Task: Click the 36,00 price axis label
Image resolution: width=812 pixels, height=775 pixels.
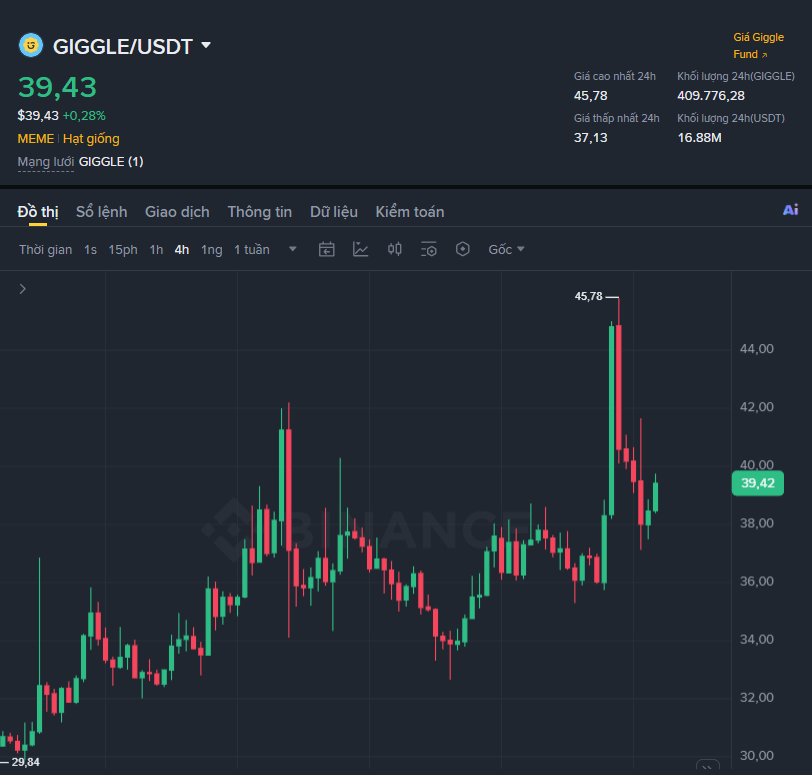Action: tap(757, 581)
